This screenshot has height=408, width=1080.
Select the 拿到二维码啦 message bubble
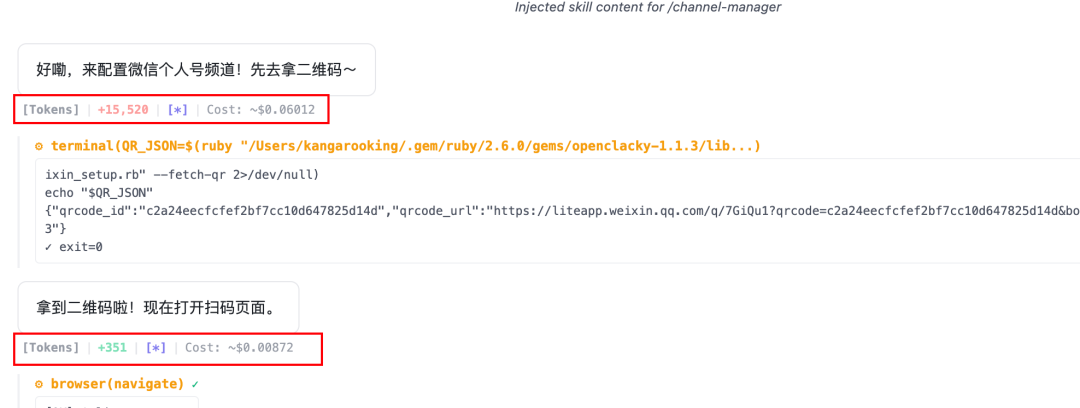(x=158, y=307)
